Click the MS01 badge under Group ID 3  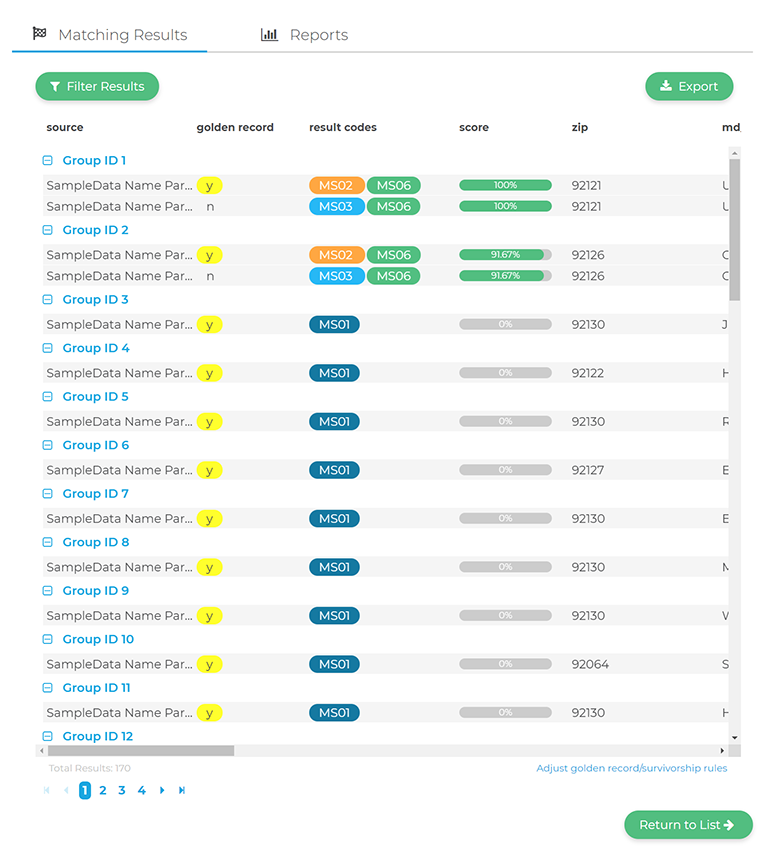click(x=334, y=324)
